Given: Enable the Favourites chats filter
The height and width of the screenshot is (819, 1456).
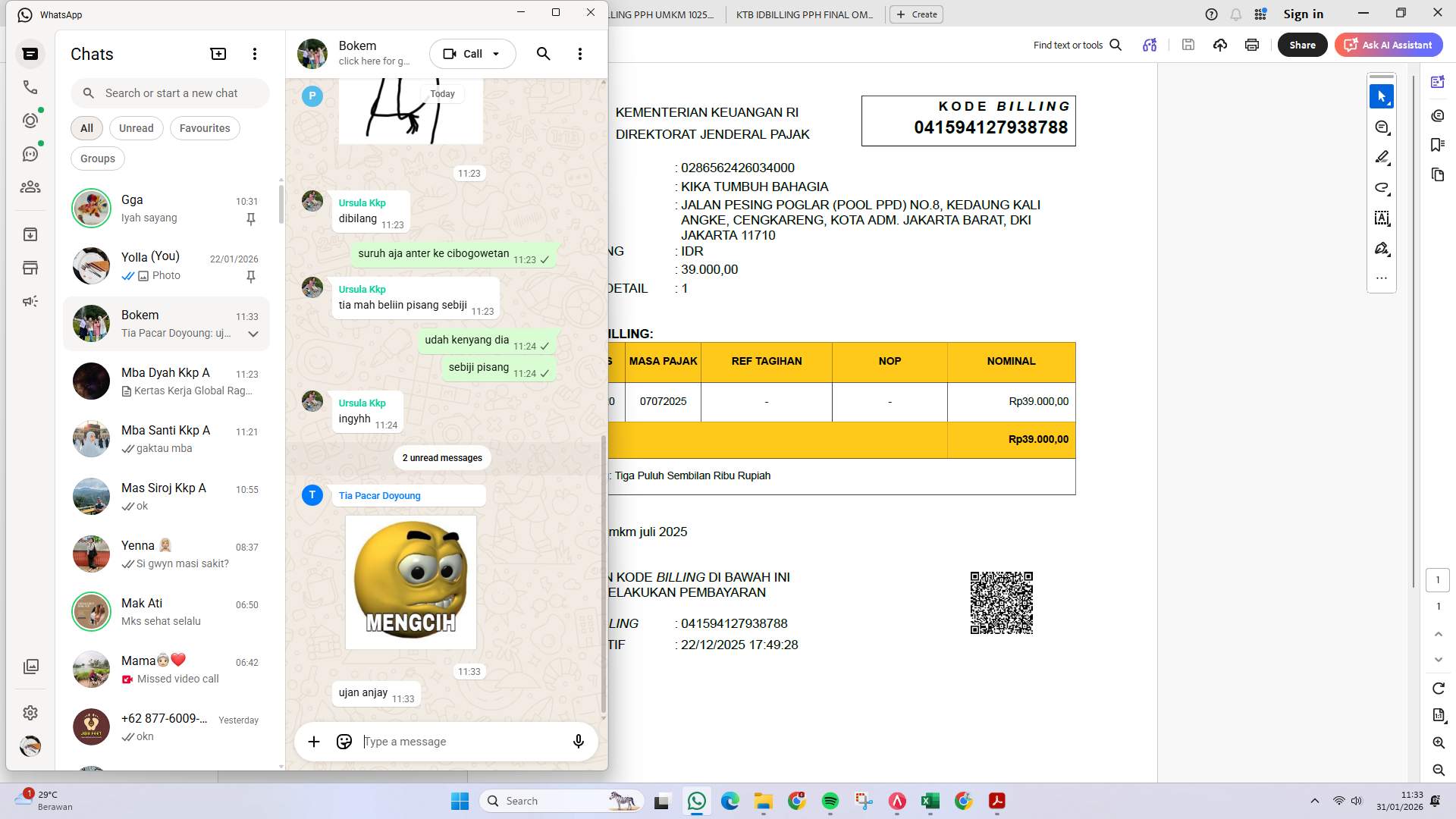Looking at the screenshot, I should [x=205, y=127].
